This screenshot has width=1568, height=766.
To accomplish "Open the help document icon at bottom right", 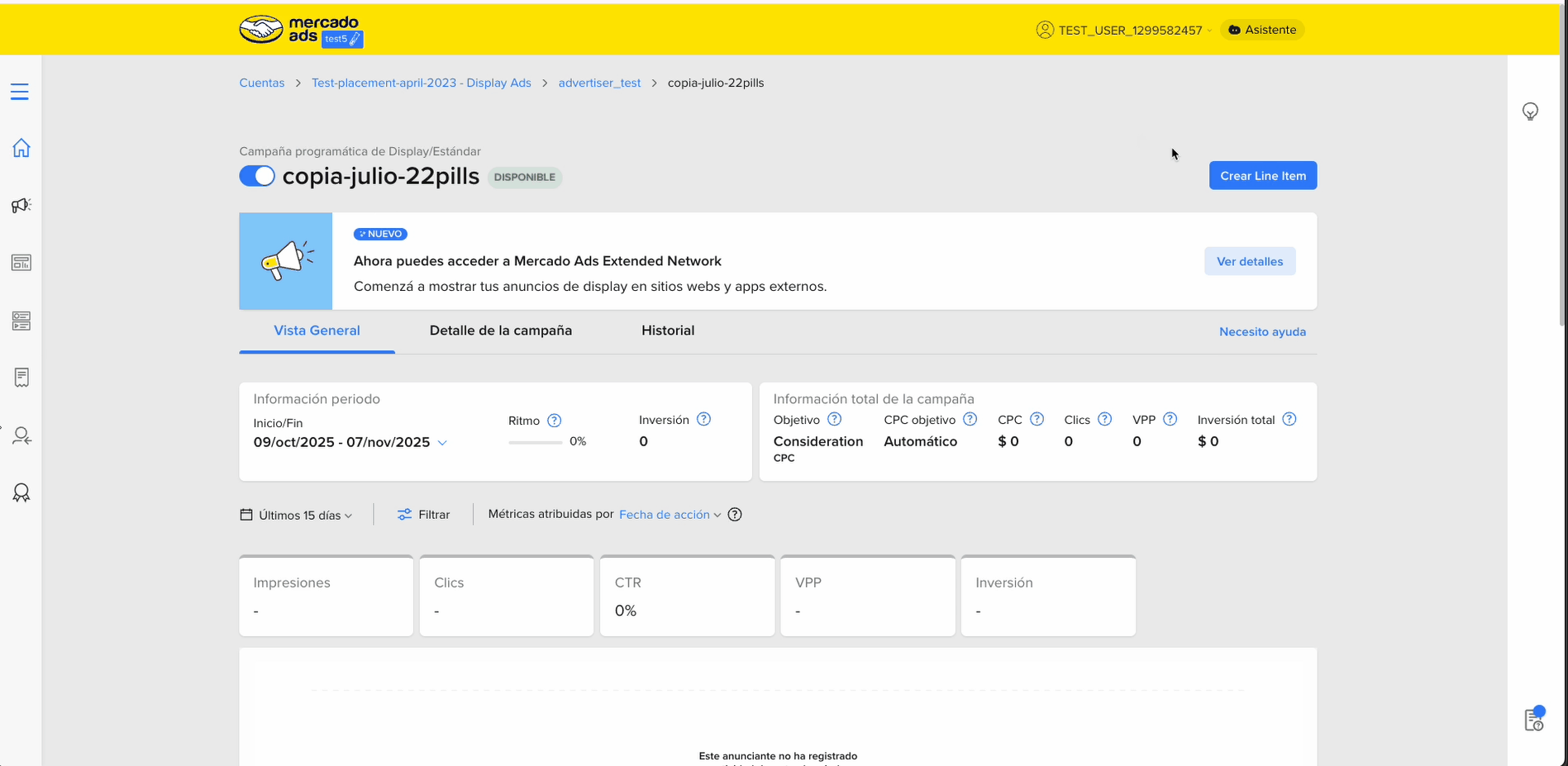I will pos(1534,719).
